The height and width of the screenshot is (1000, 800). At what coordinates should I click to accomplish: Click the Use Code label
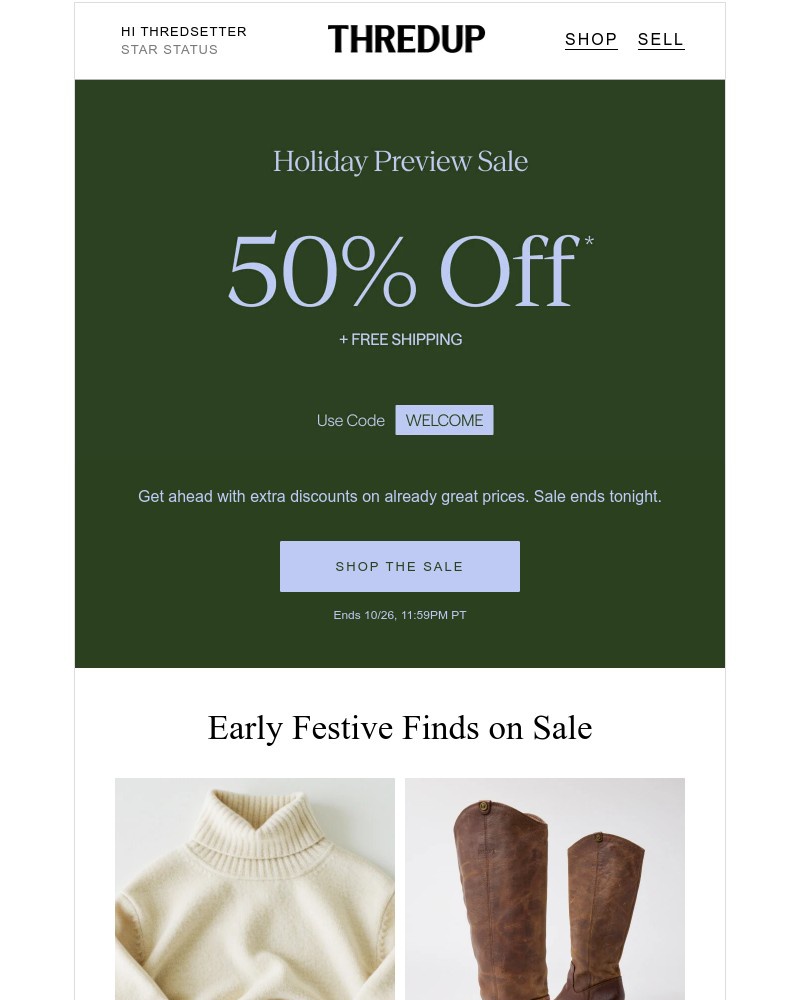tap(350, 420)
